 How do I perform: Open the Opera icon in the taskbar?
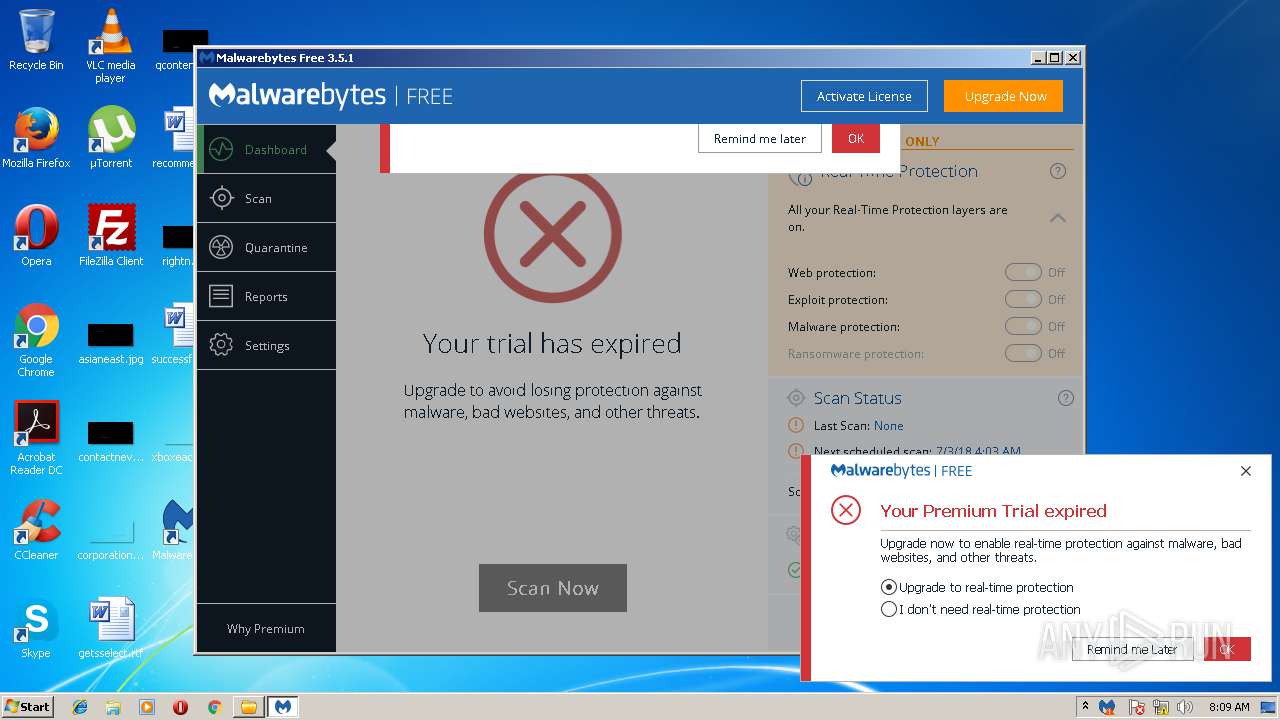180,707
